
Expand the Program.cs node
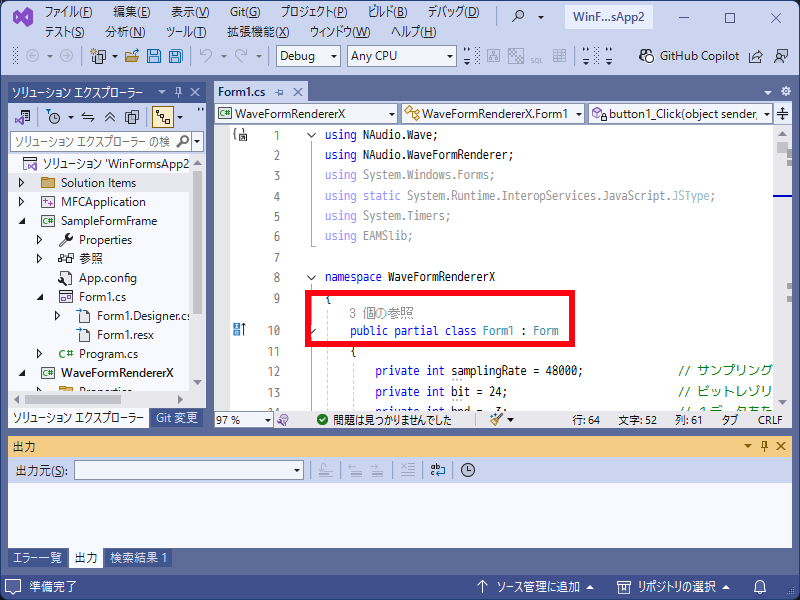click(x=39, y=354)
